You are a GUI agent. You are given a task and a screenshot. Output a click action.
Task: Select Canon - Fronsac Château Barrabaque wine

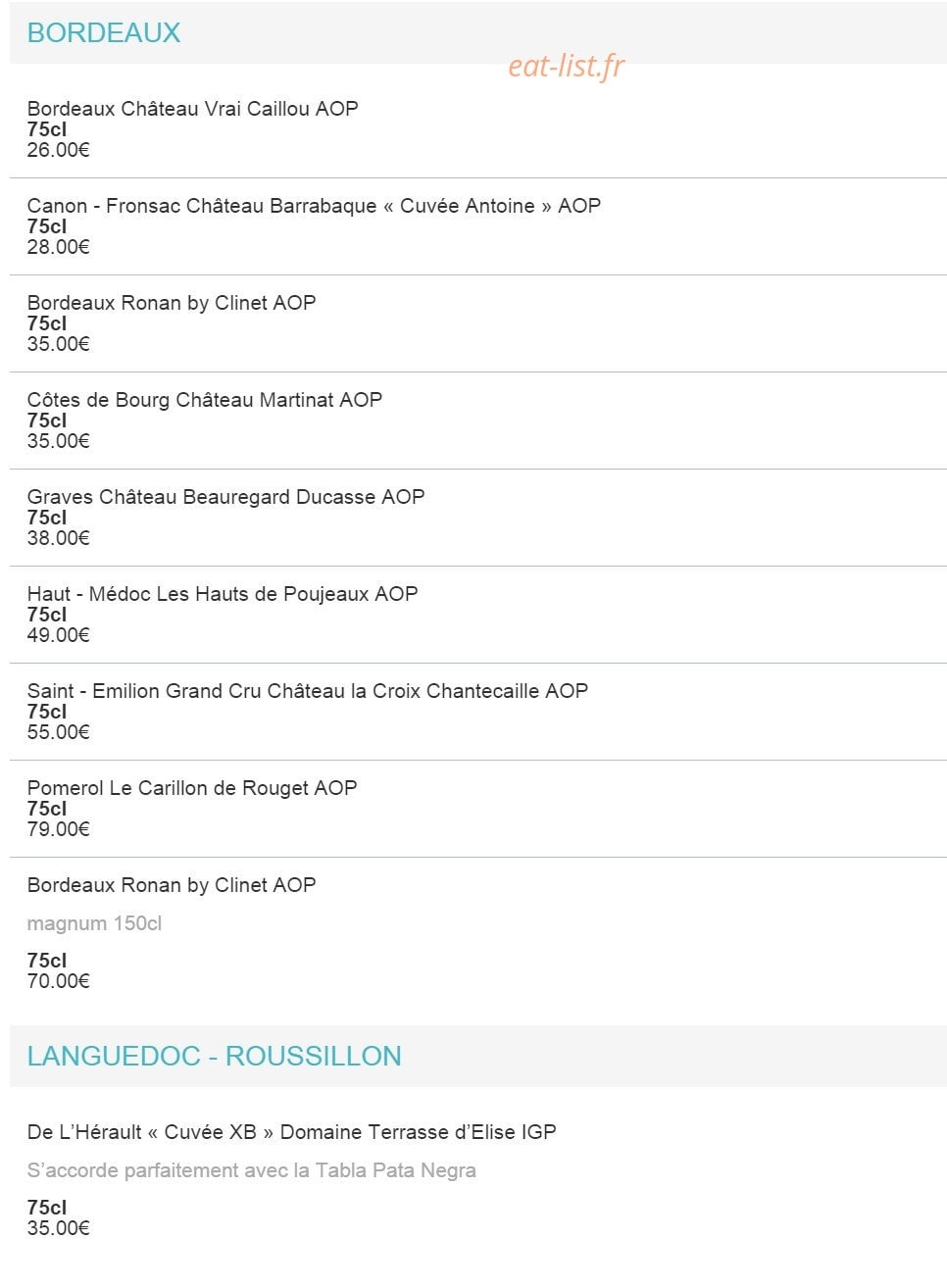[x=314, y=206]
